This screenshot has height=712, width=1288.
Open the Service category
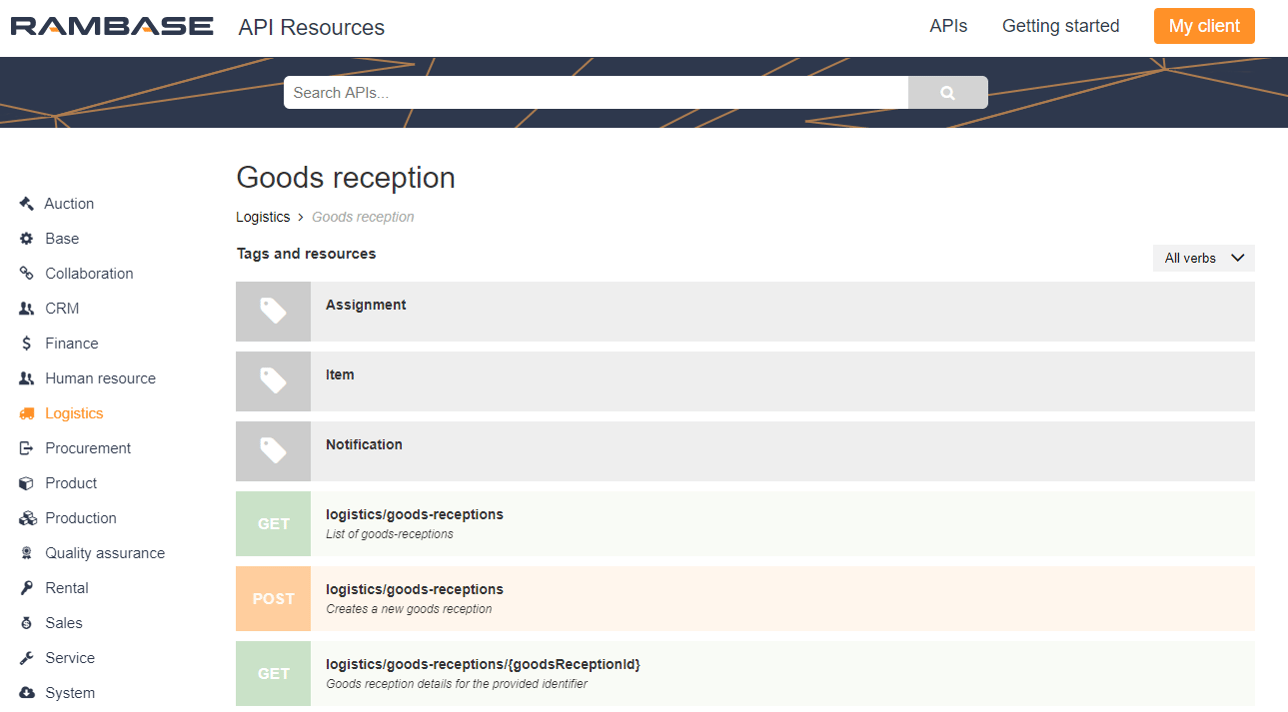70,658
